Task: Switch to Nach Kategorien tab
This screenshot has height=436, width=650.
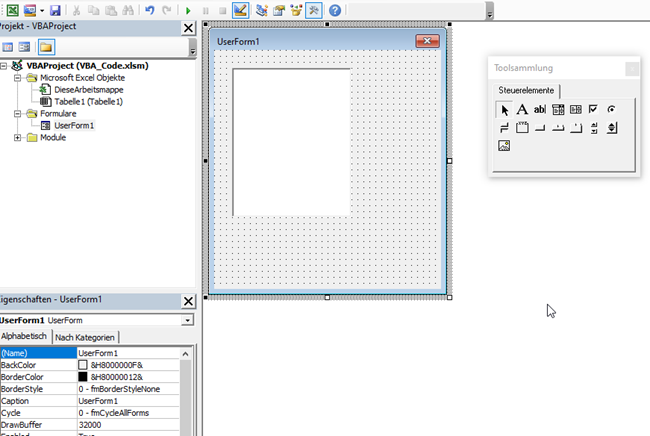Action: pyautogui.click(x=85, y=337)
